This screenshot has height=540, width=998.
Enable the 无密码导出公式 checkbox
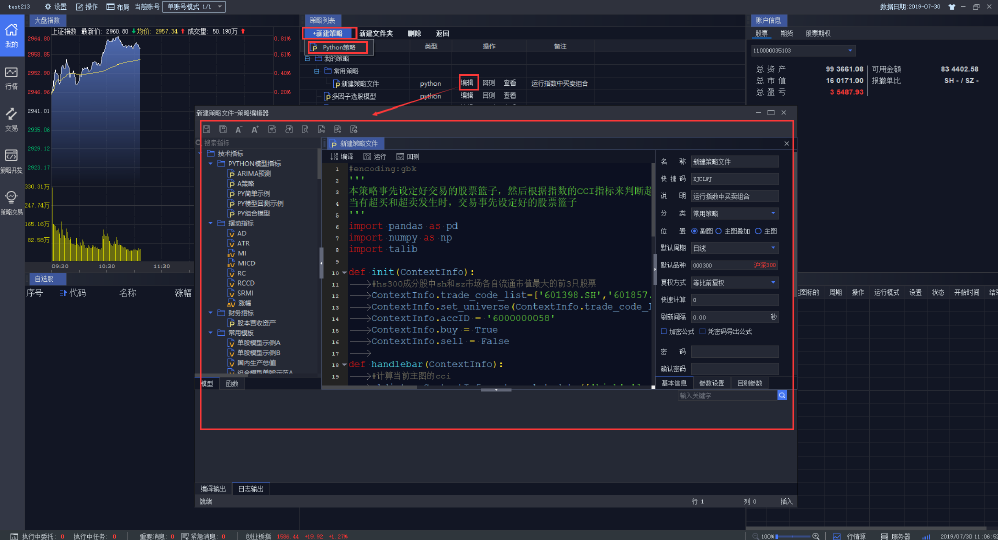click(703, 332)
